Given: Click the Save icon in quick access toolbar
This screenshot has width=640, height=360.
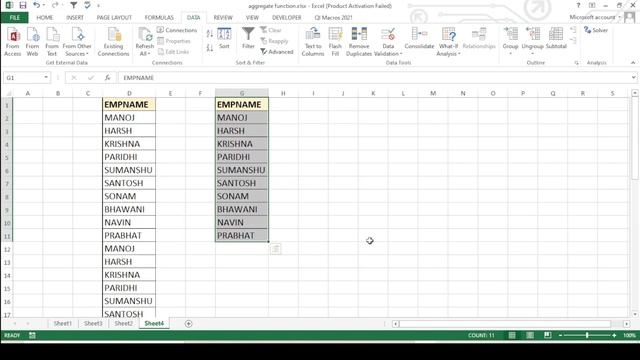Looking at the screenshot, I should coord(23,5).
